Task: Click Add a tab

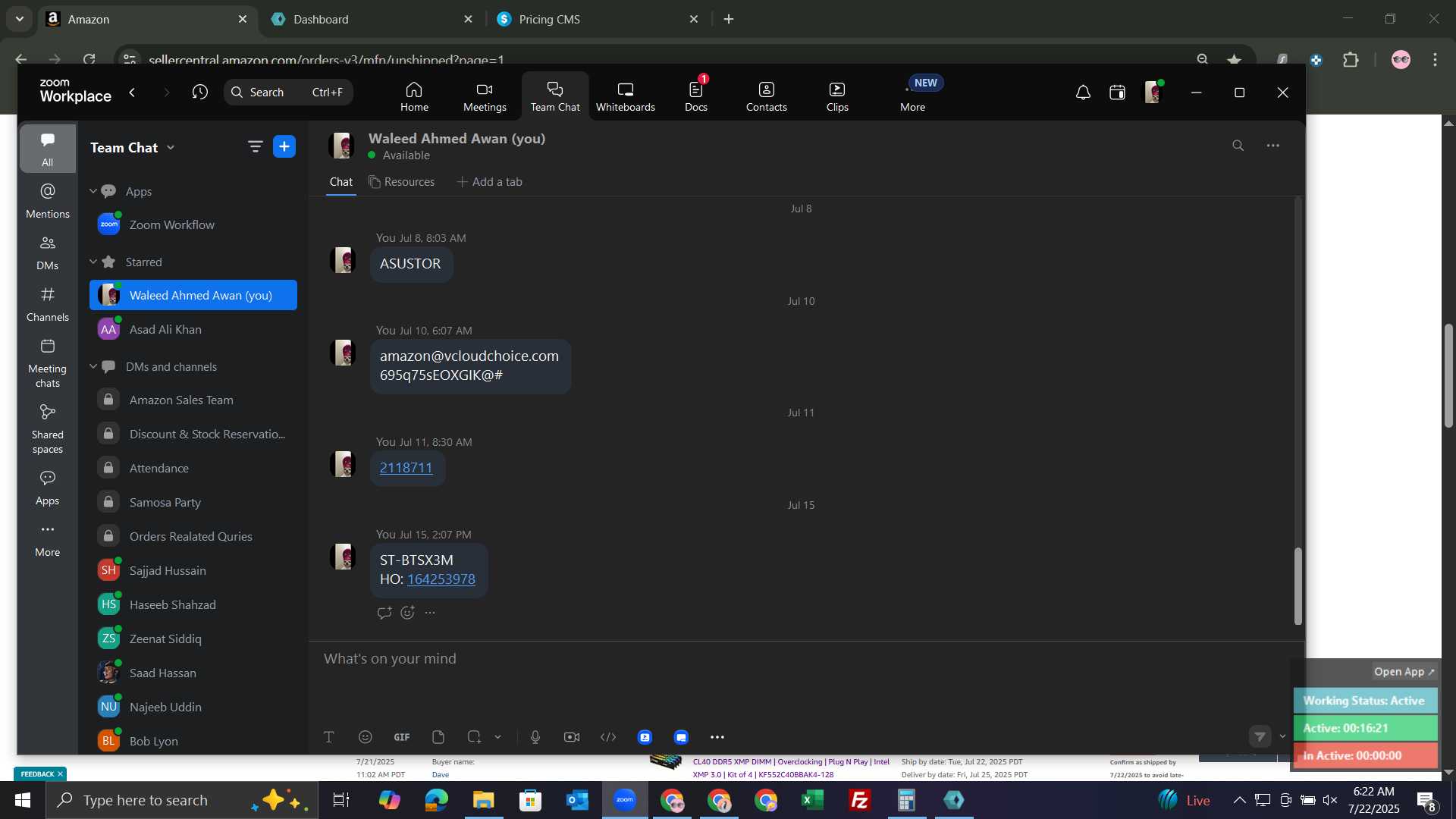Action: pyautogui.click(x=489, y=182)
